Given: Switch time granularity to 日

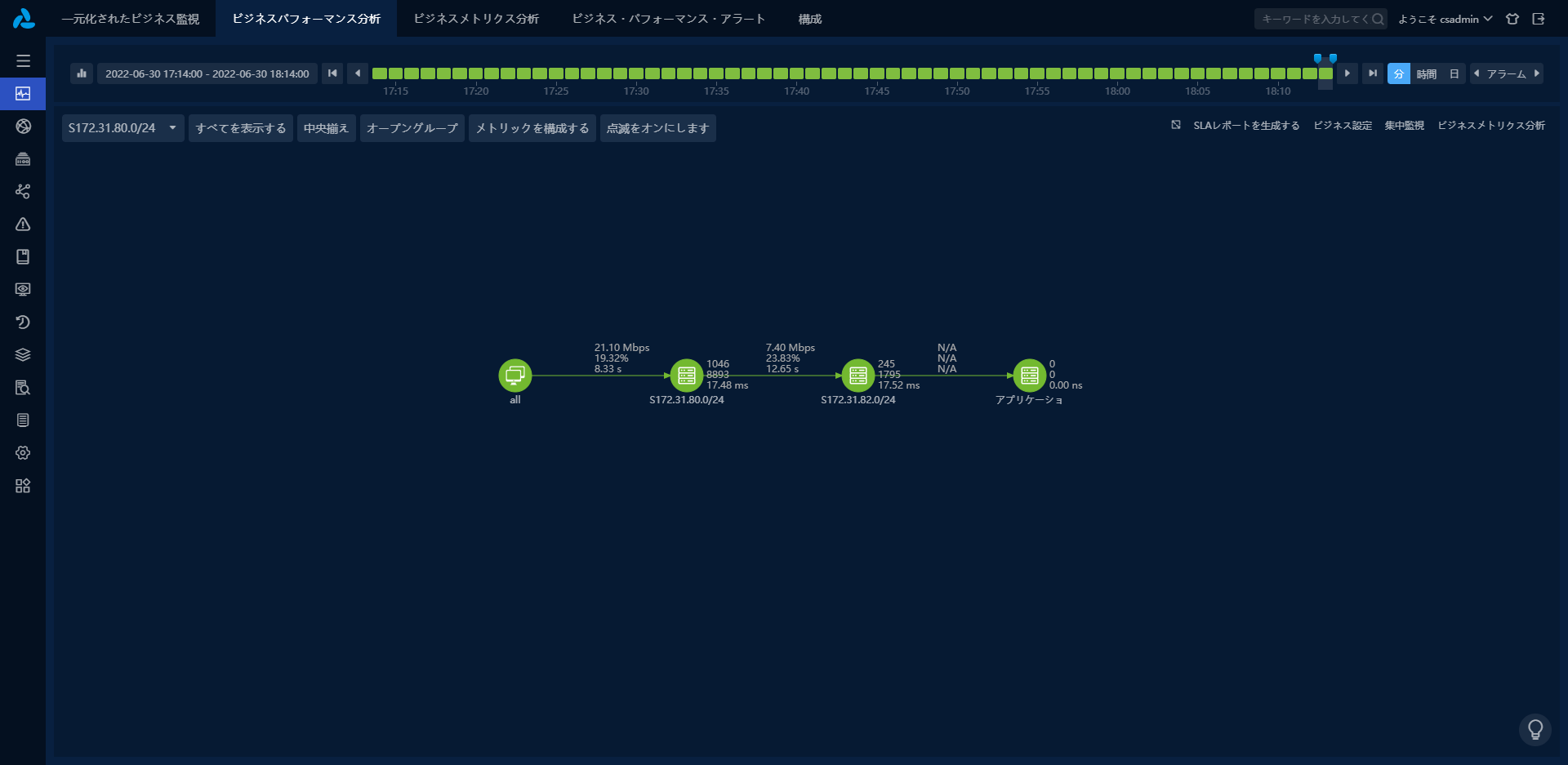Looking at the screenshot, I should coord(1454,74).
